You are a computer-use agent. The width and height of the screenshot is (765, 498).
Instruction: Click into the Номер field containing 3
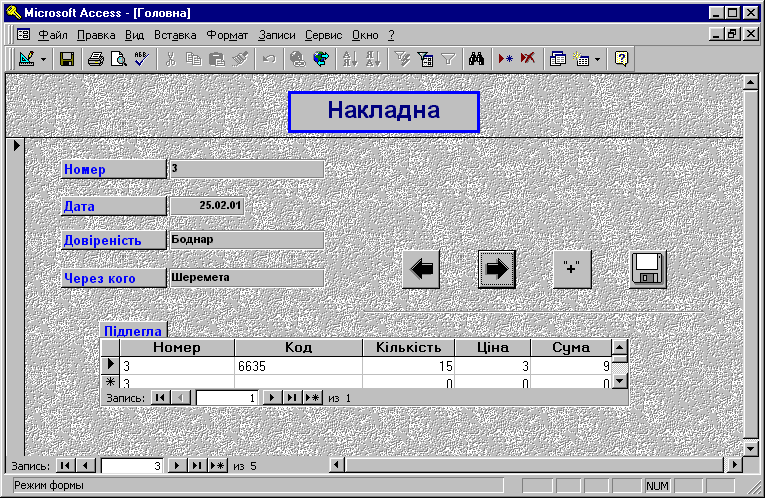[x=246, y=169]
